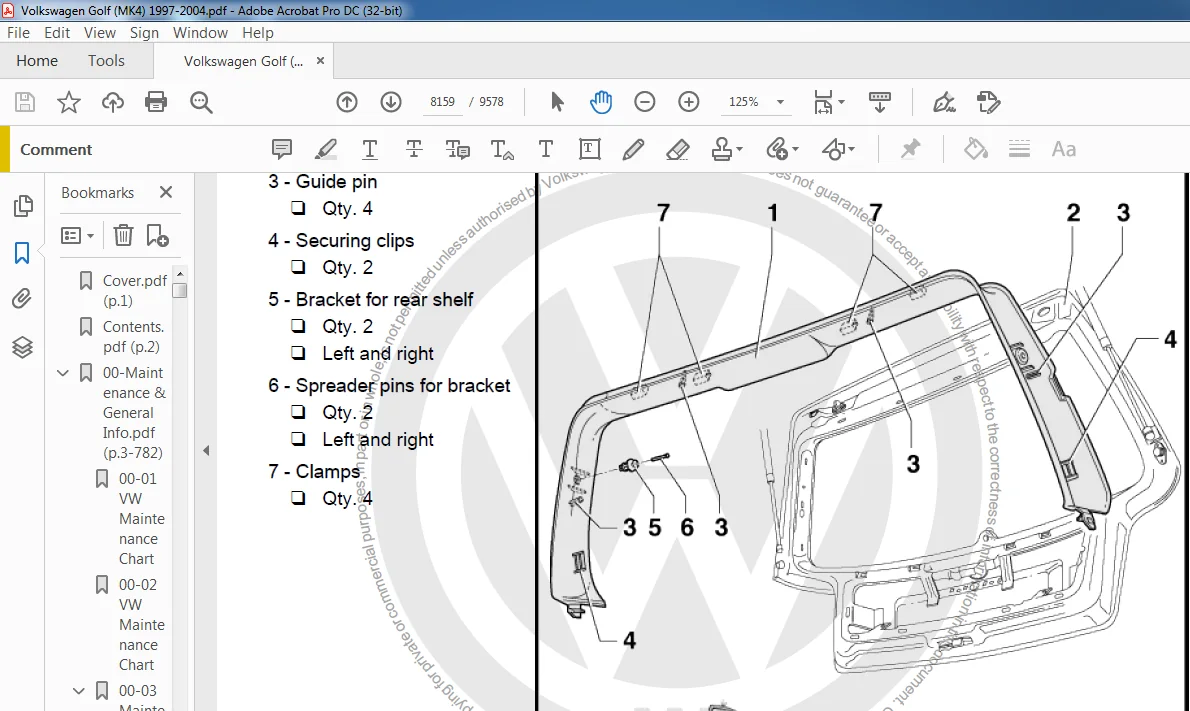Open the Layers panel
This screenshot has width=1190, height=711.
[22, 347]
